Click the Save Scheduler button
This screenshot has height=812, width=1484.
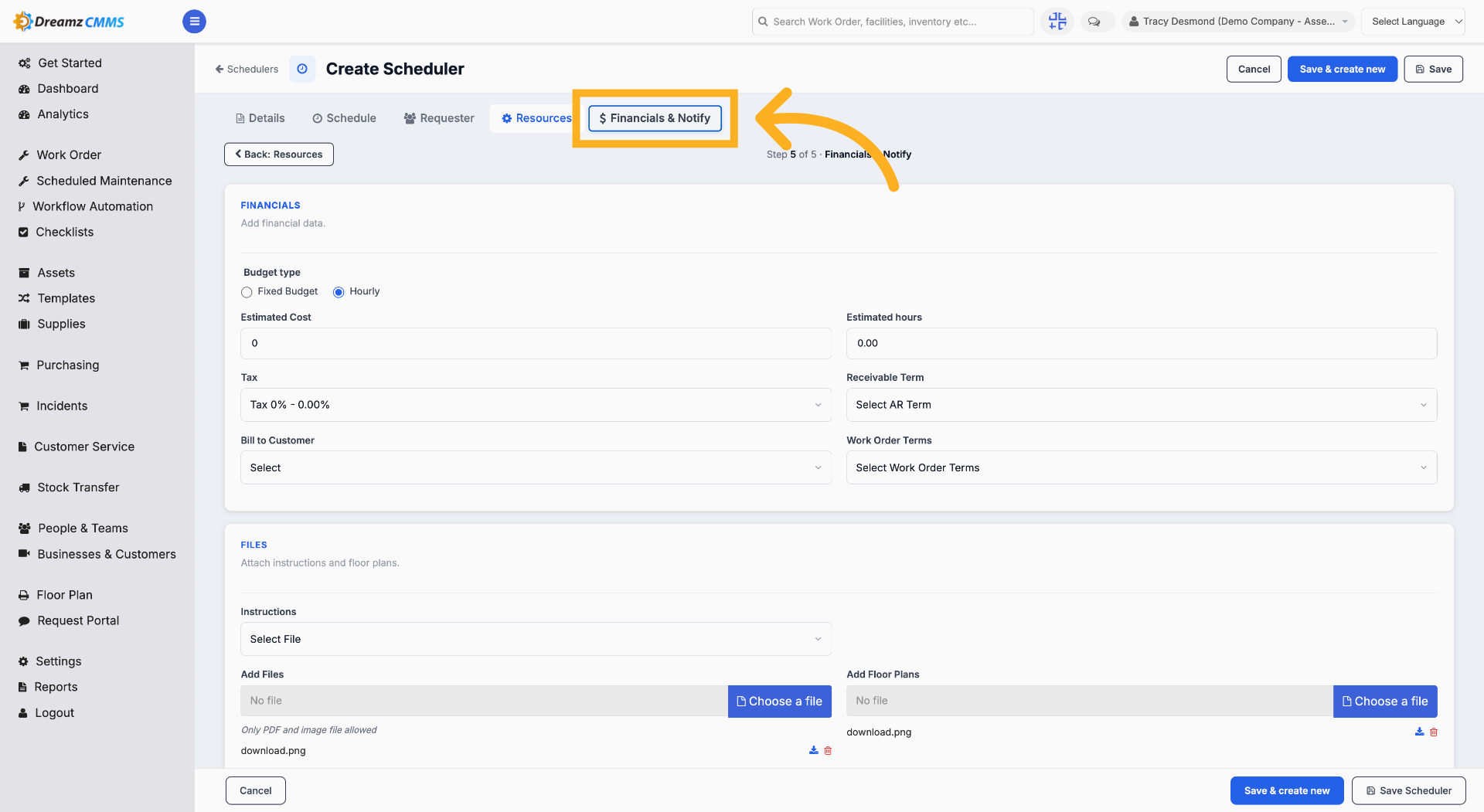pos(1408,790)
